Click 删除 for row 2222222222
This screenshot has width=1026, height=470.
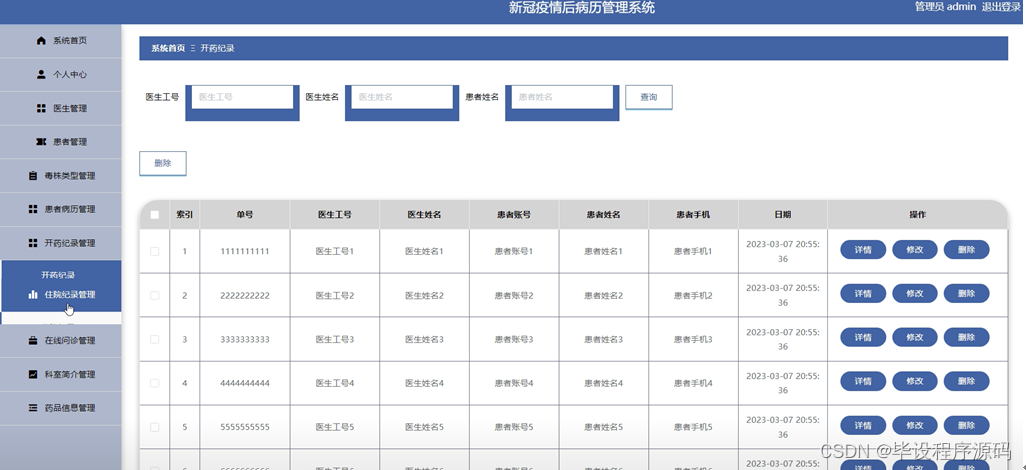click(x=966, y=294)
